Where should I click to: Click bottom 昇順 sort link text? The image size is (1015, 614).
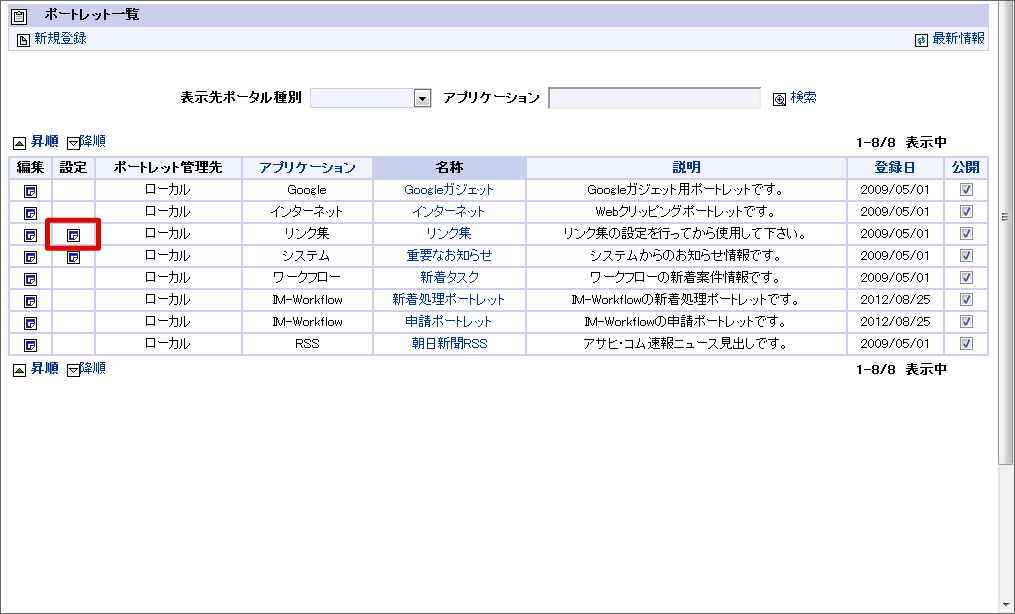[x=45, y=368]
